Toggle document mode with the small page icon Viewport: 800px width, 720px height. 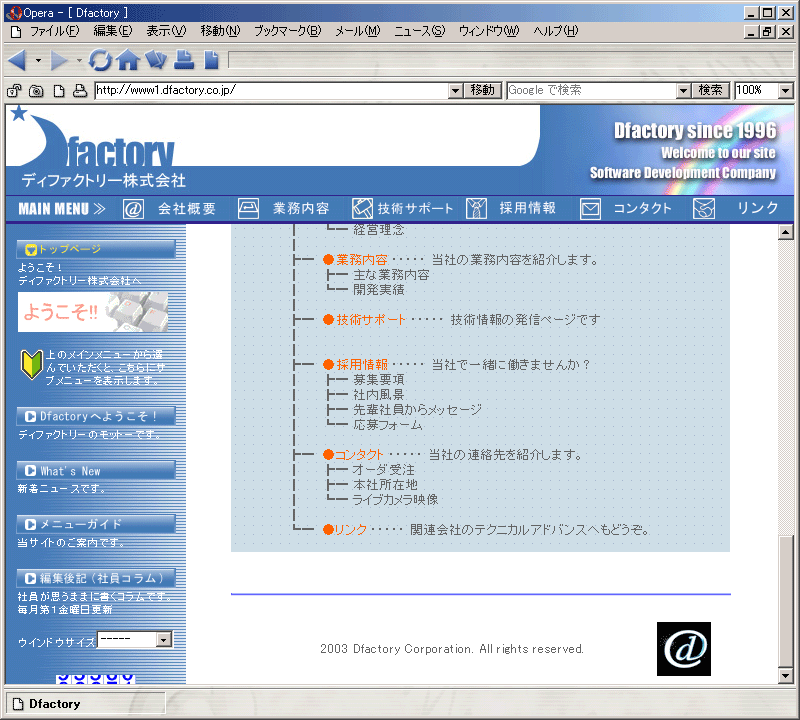tap(59, 91)
